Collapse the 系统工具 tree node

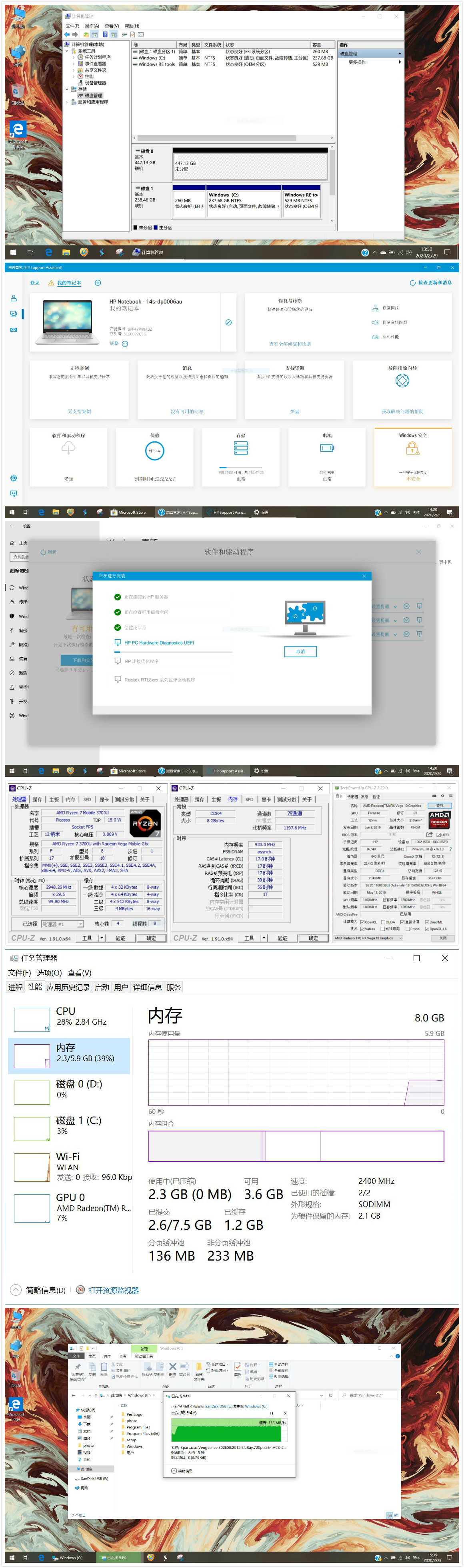click(67, 51)
